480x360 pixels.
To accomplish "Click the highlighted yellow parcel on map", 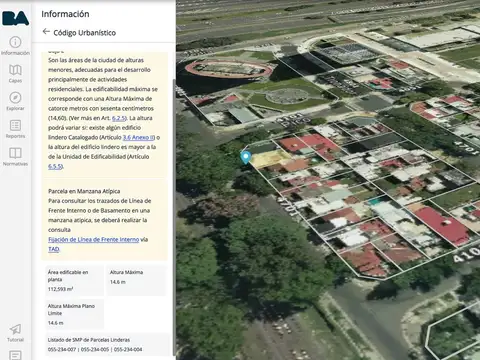I will point(269,158).
